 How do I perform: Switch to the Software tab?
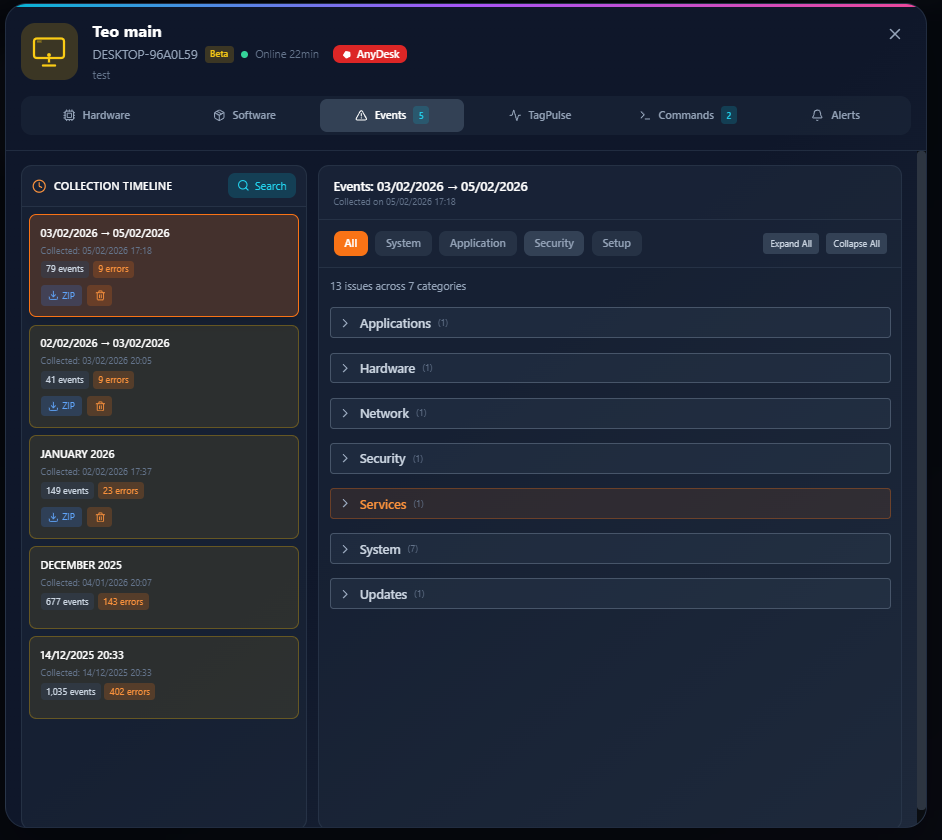[244, 115]
